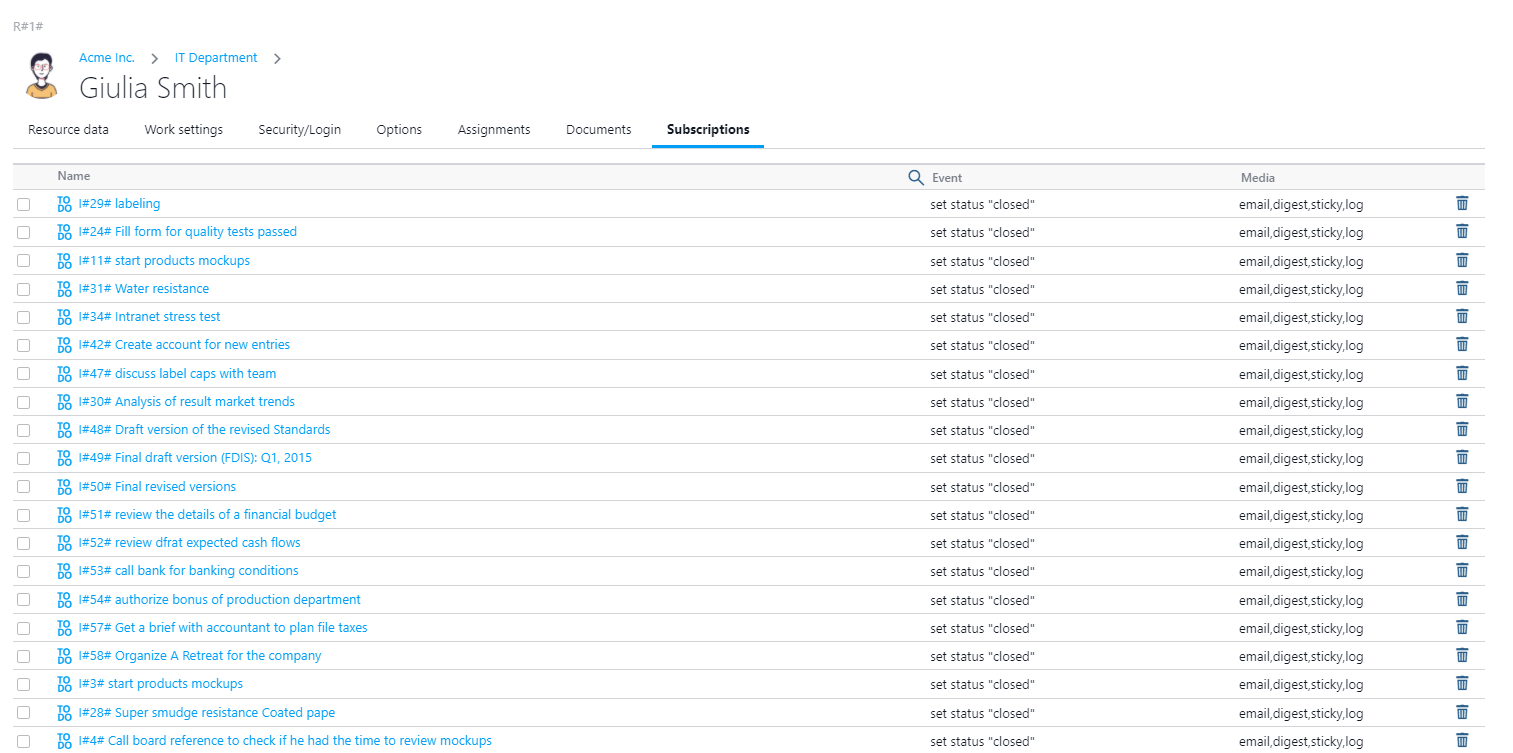Viewport: 1513px width, 753px height.
Task: Expand the chevron after IT Department breadcrumb
Action: pyautogui.click(x=277, y=59)
